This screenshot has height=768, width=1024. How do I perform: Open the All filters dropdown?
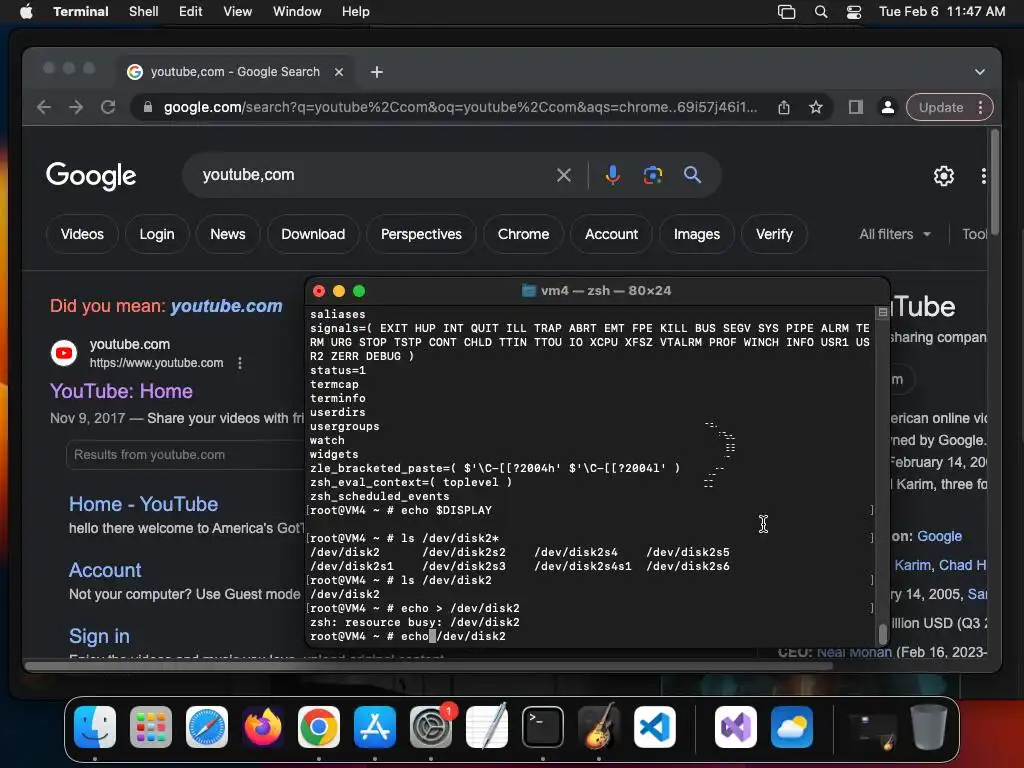[895, 234]
